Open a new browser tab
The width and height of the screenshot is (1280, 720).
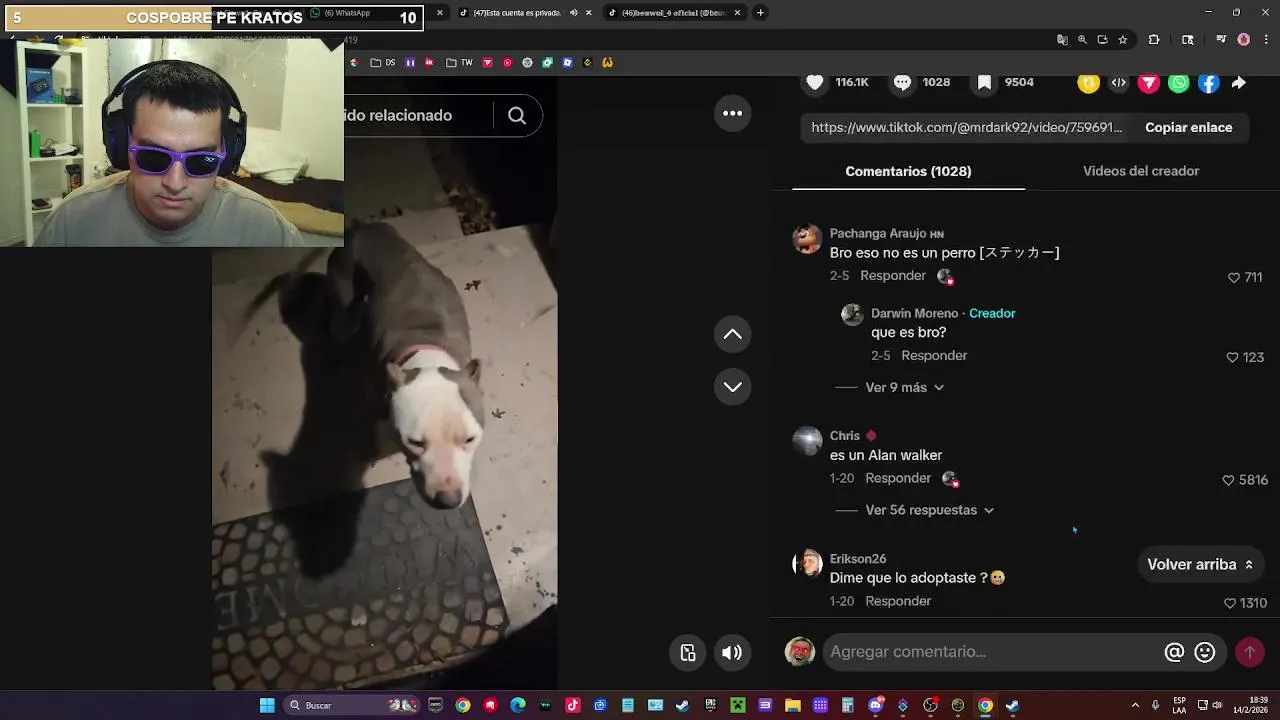(x=760, y=13)
